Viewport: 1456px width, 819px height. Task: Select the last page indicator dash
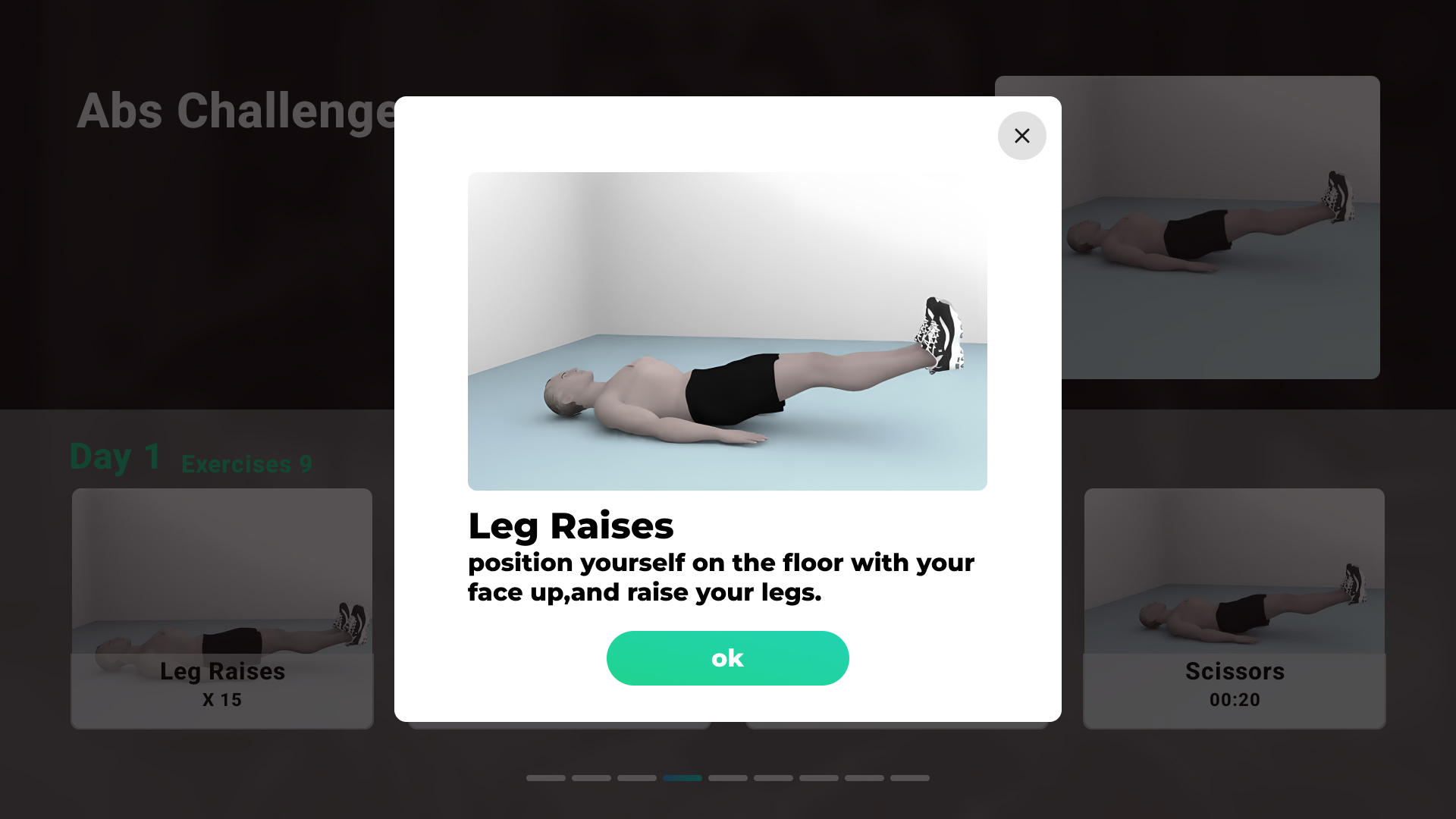[910, 778]
